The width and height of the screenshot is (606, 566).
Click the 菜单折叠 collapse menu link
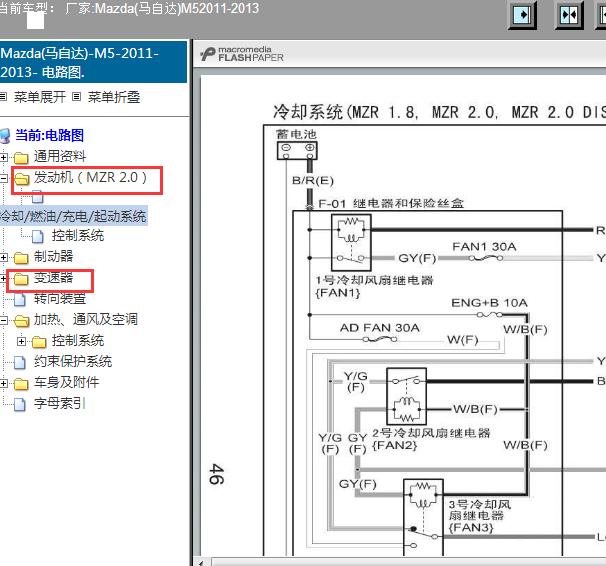(114, 97)
